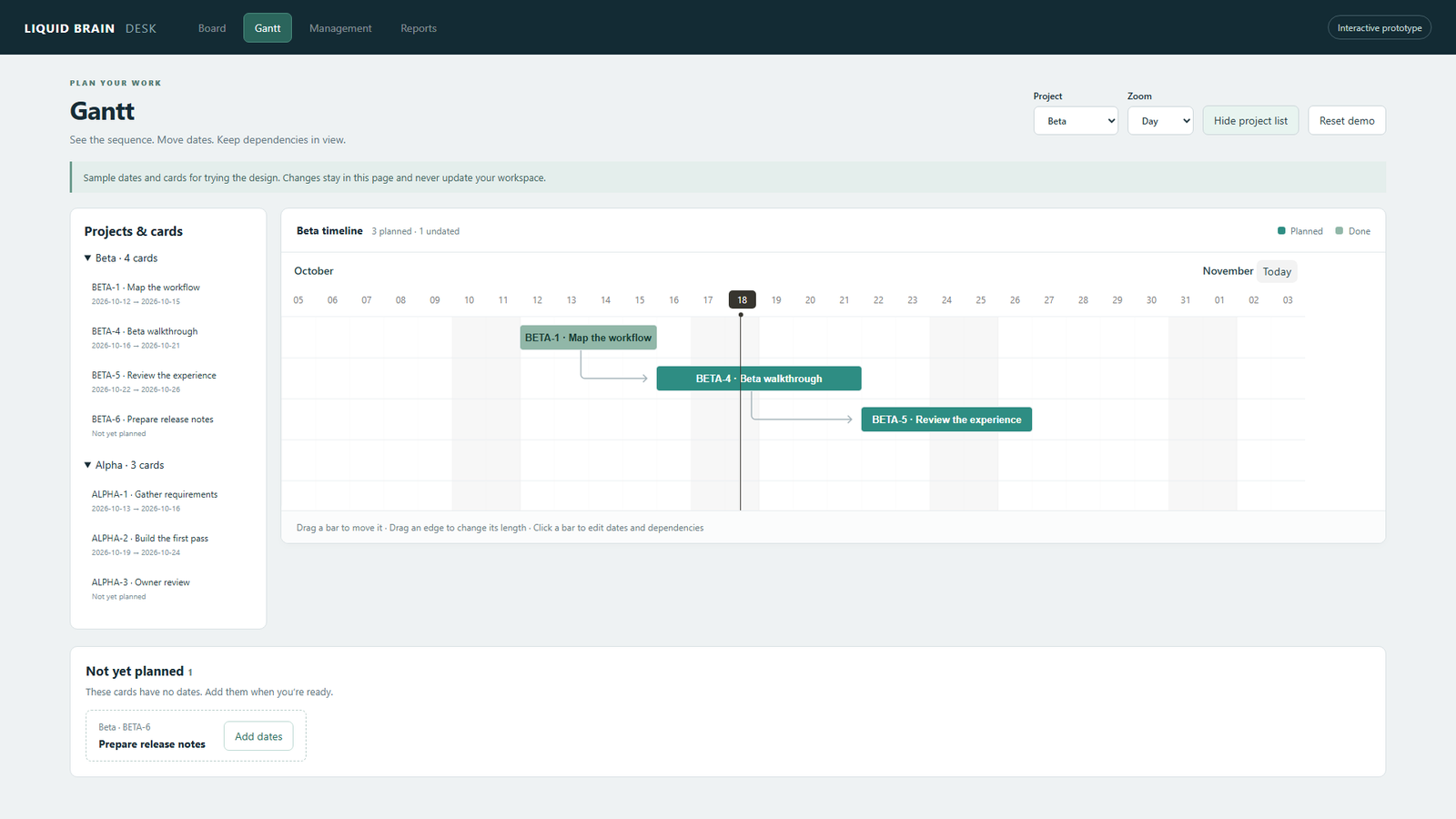Select ALPHA-1 Gather requirements in list
1456x819 pixels.
point(168,500)
